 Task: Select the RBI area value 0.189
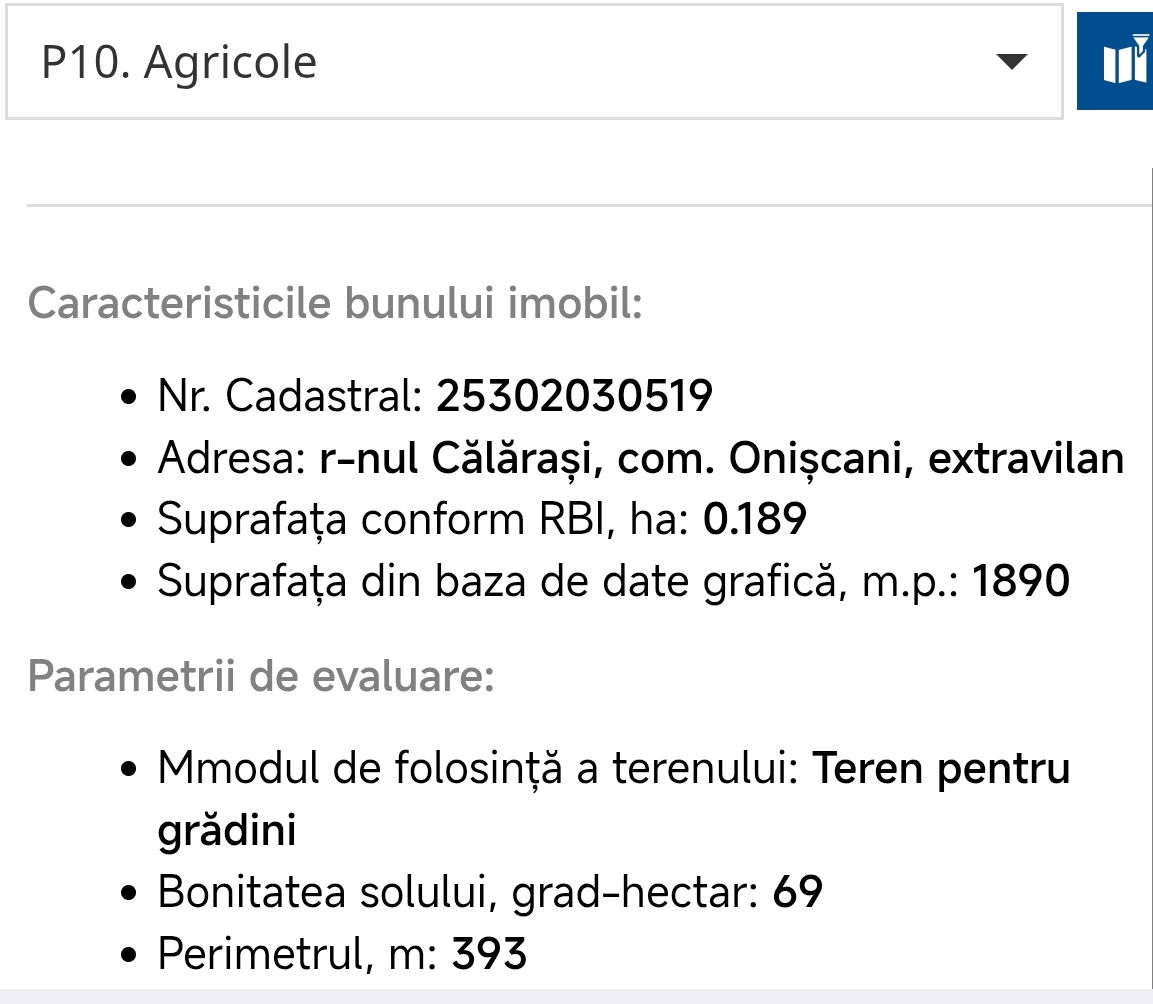point(754,519)
